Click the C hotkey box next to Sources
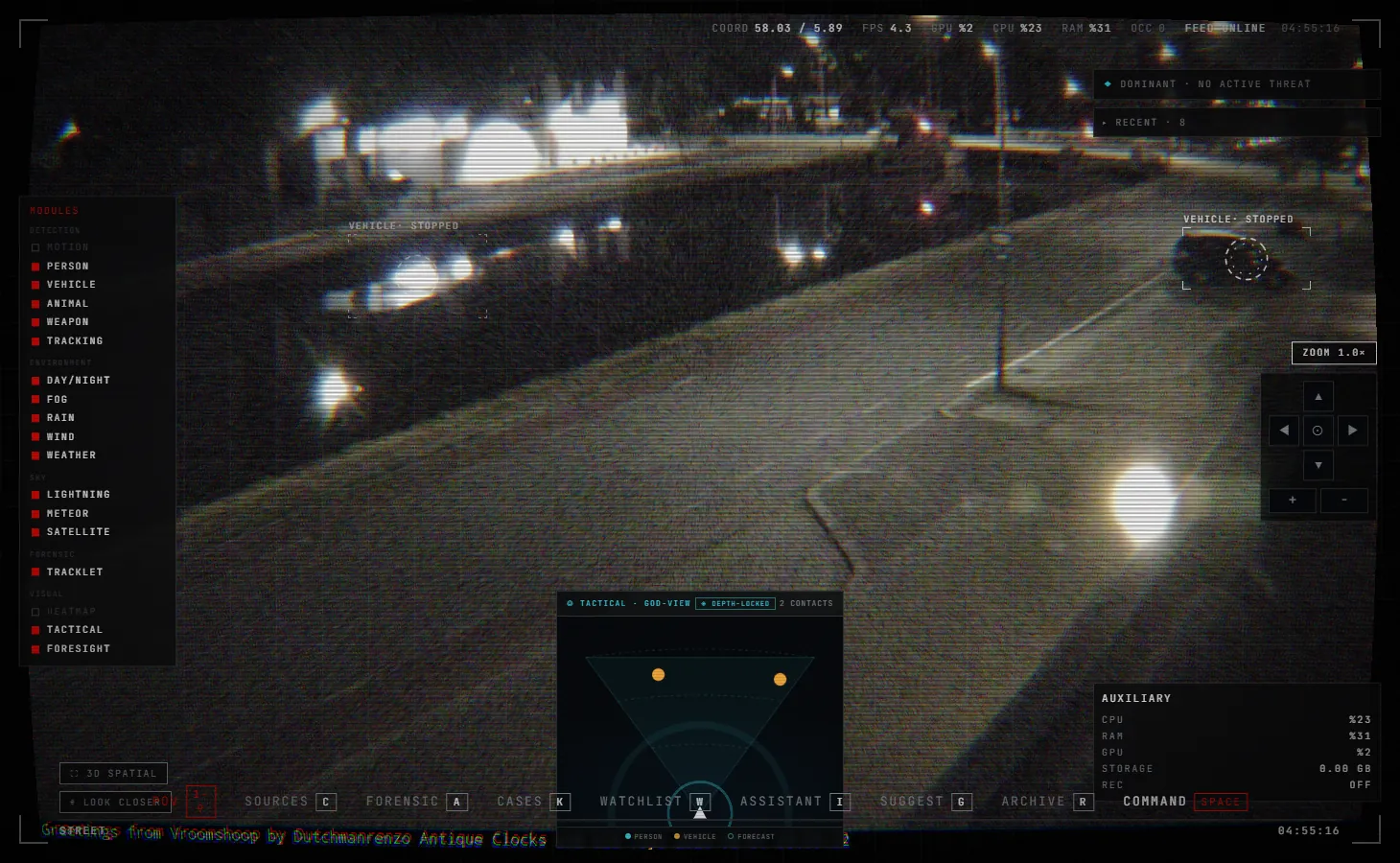Image resolution: width=1400 pixels, height=863 pixels. pyautogui.click(x=326, y=802)
